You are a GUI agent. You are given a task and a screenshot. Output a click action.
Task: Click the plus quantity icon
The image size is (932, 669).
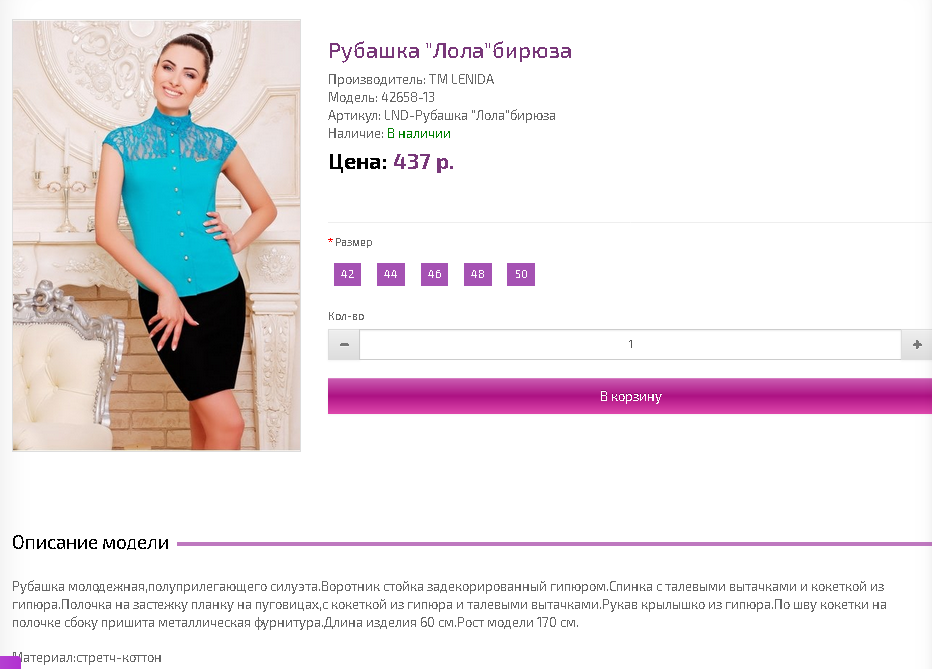point(917,345)
